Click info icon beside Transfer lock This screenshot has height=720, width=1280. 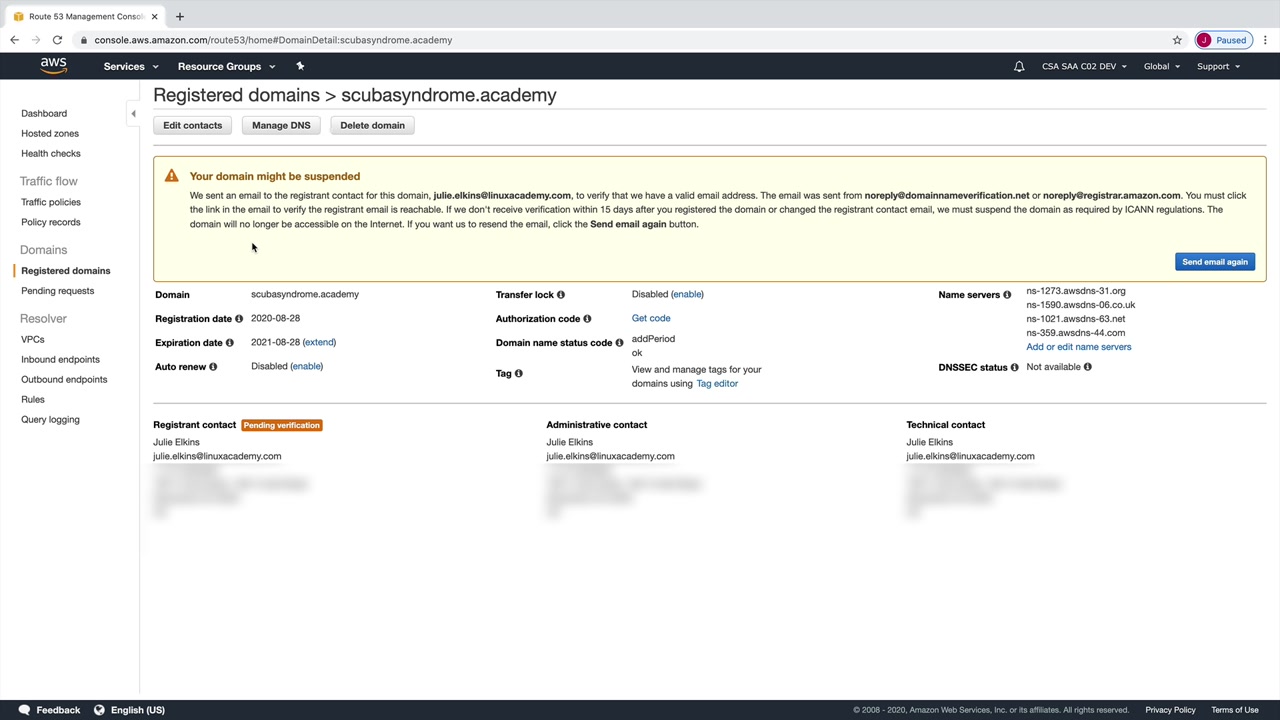pos(561,295)
